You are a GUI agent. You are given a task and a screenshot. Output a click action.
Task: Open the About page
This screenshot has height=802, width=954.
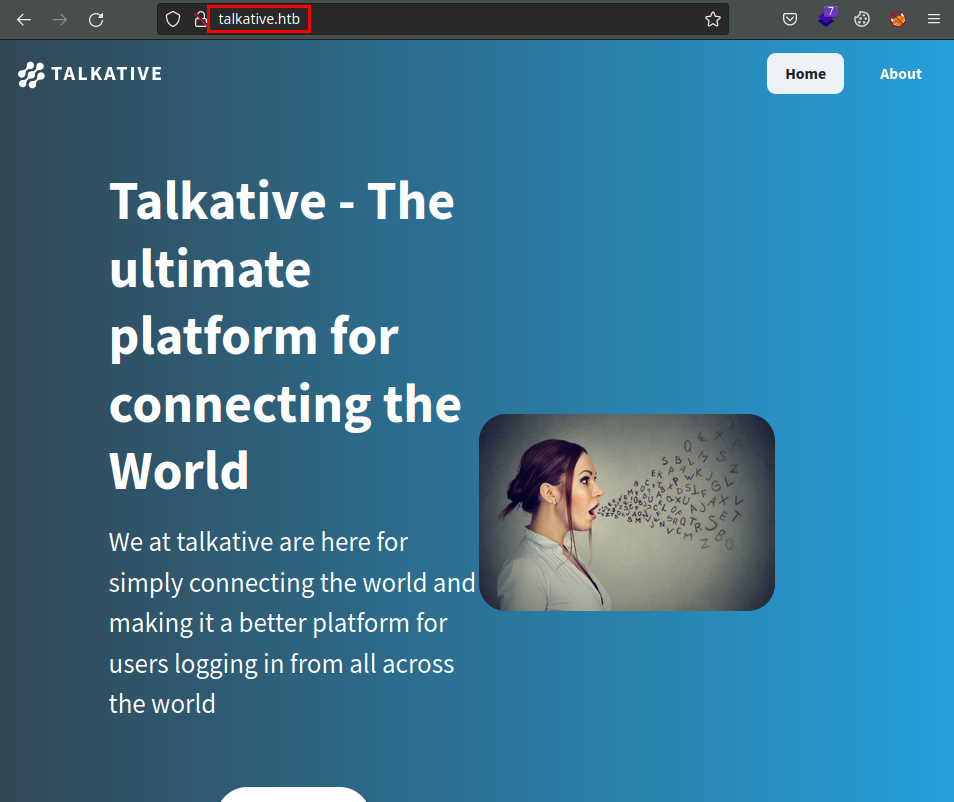tap(900, 74)
